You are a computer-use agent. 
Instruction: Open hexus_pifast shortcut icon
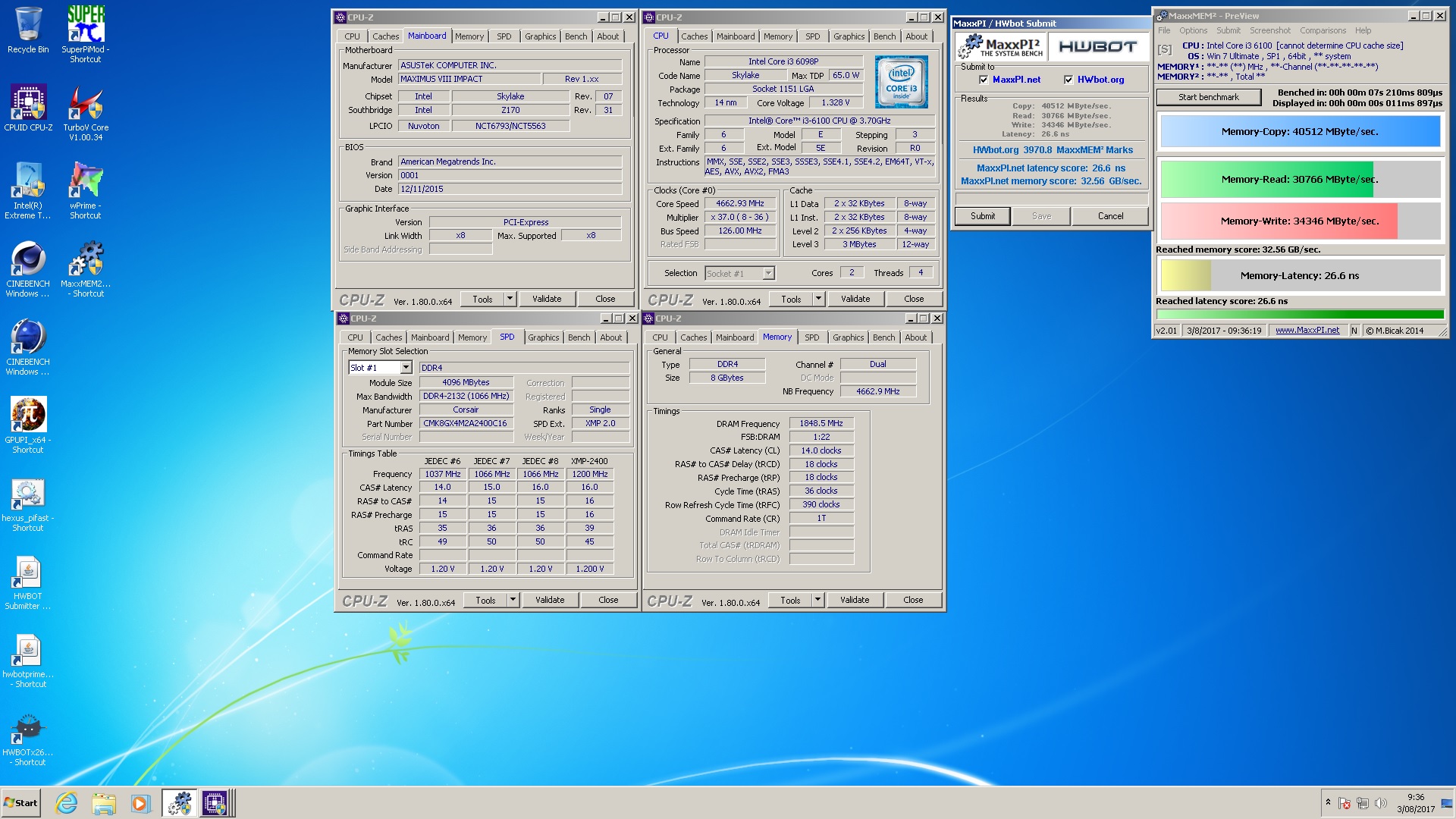pyautogui.click(x=28, y=503)
